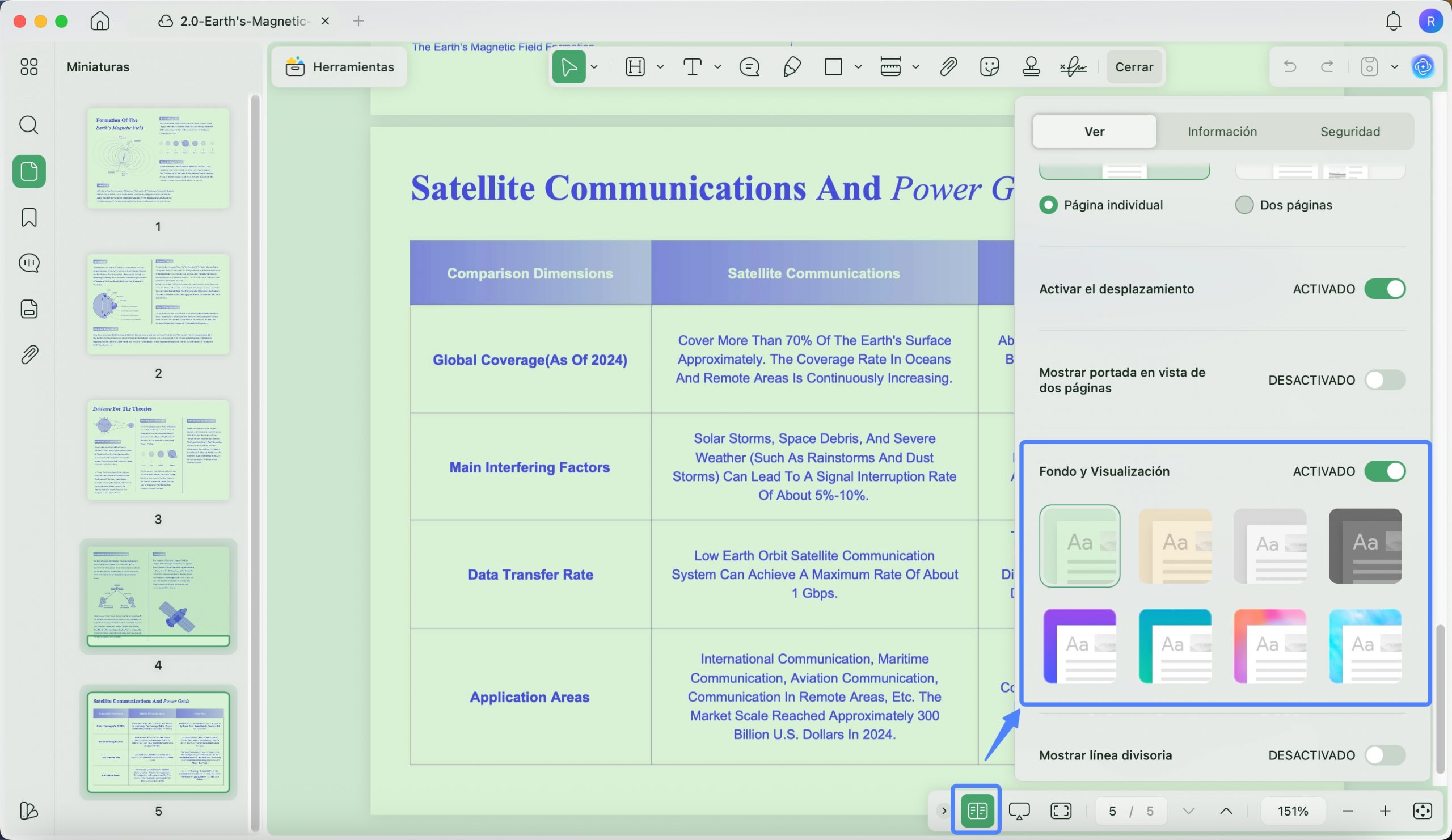Switch to the Información tab

1222,132
